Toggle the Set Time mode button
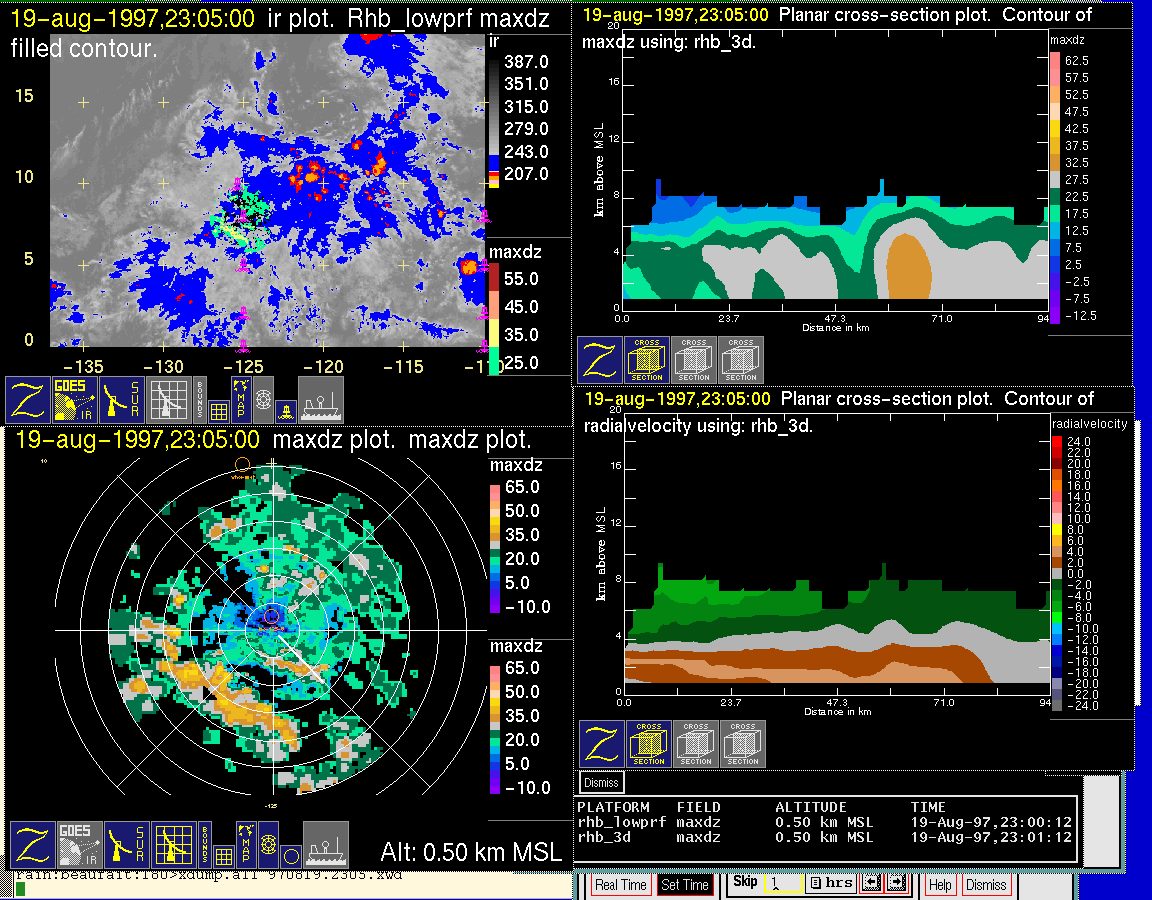Screen dimensions: 1152x900 685,885
